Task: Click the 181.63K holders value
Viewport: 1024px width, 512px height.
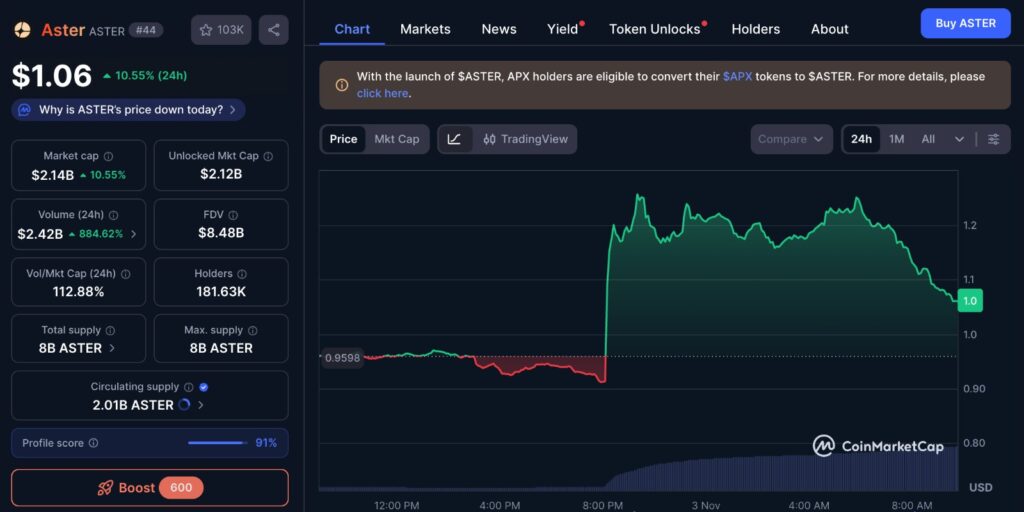Action: click(x=221, y=291)
